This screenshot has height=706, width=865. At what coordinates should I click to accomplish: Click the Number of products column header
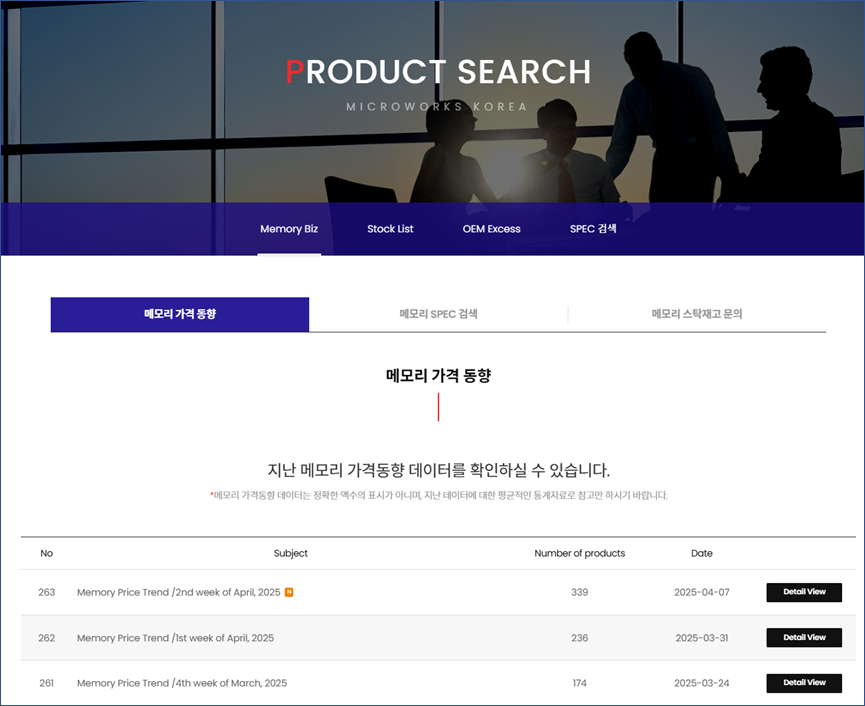tap(579, 553)
